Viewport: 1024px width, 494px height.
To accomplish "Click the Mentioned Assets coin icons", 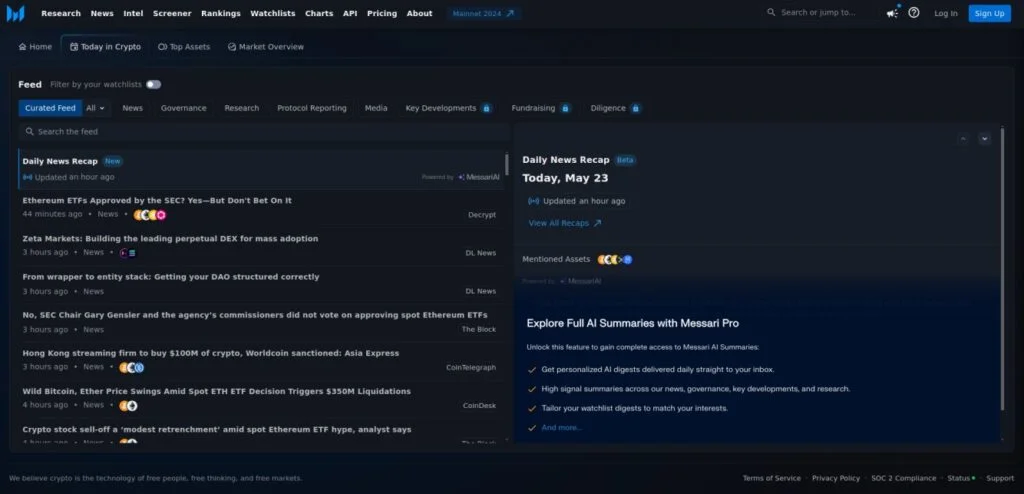I will click(615, 259).
